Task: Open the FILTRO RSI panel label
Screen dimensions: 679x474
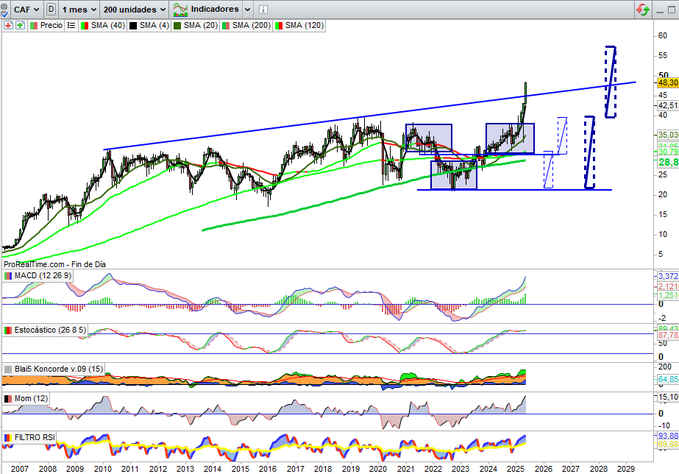Action: click(35, 438)
